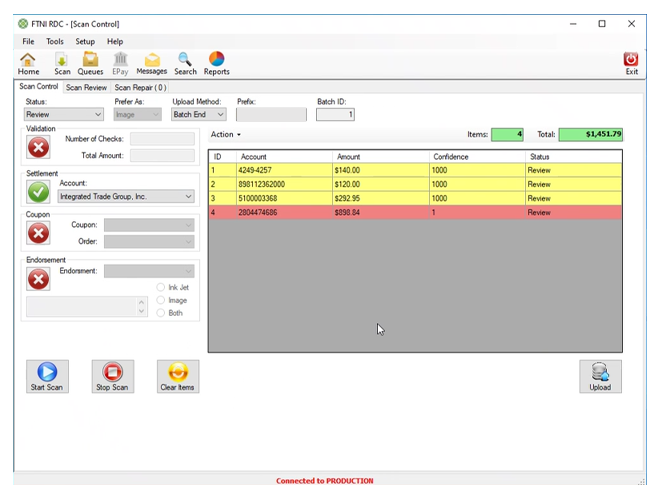Click the Coupon red X status icon
The image size is (659, 492).
[x=38, y=233]
